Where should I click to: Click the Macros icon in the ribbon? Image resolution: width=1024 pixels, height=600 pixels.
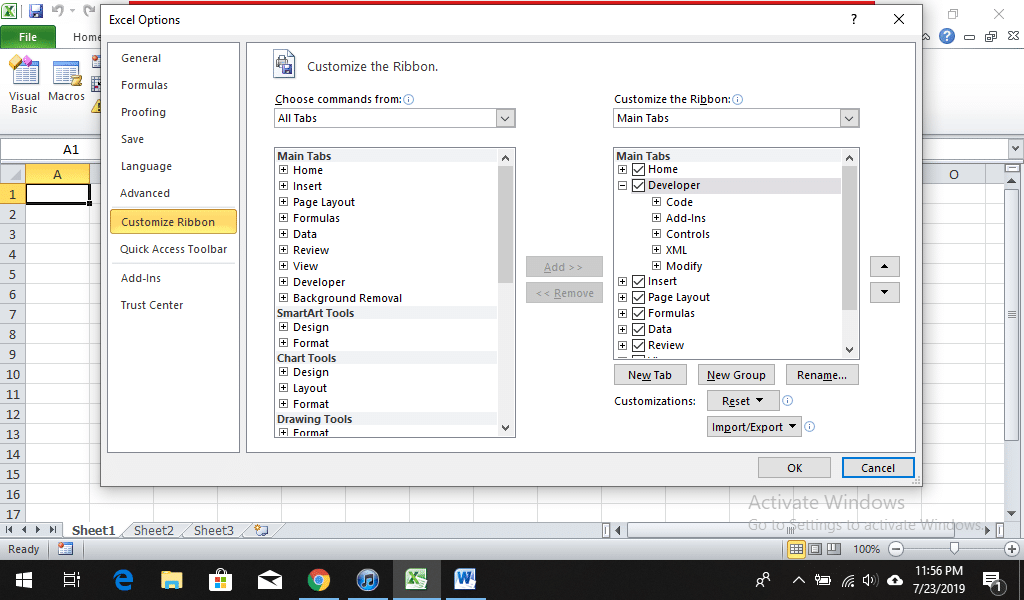67,82
